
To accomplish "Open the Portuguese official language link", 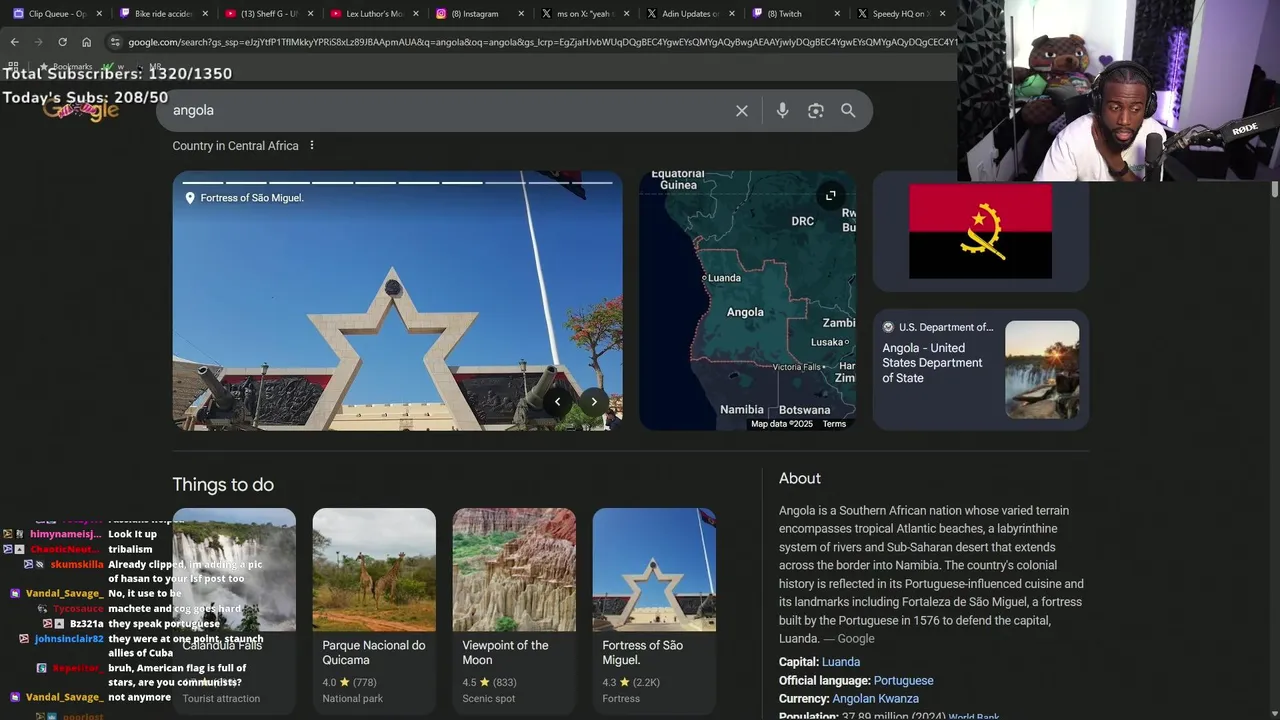I will click(904, 681).
